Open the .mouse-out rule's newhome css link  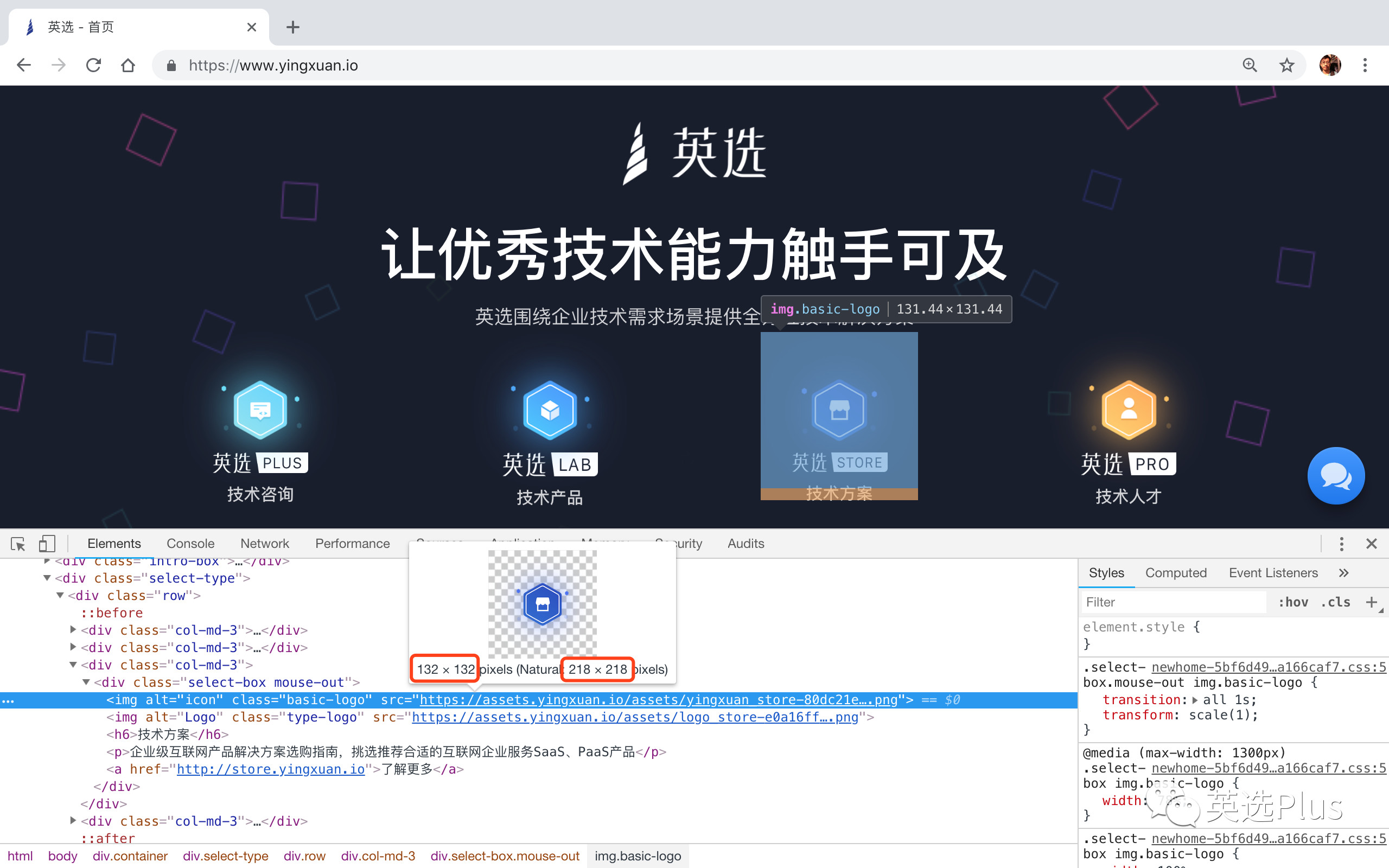pyautogui.click(x=1269, y=667)
